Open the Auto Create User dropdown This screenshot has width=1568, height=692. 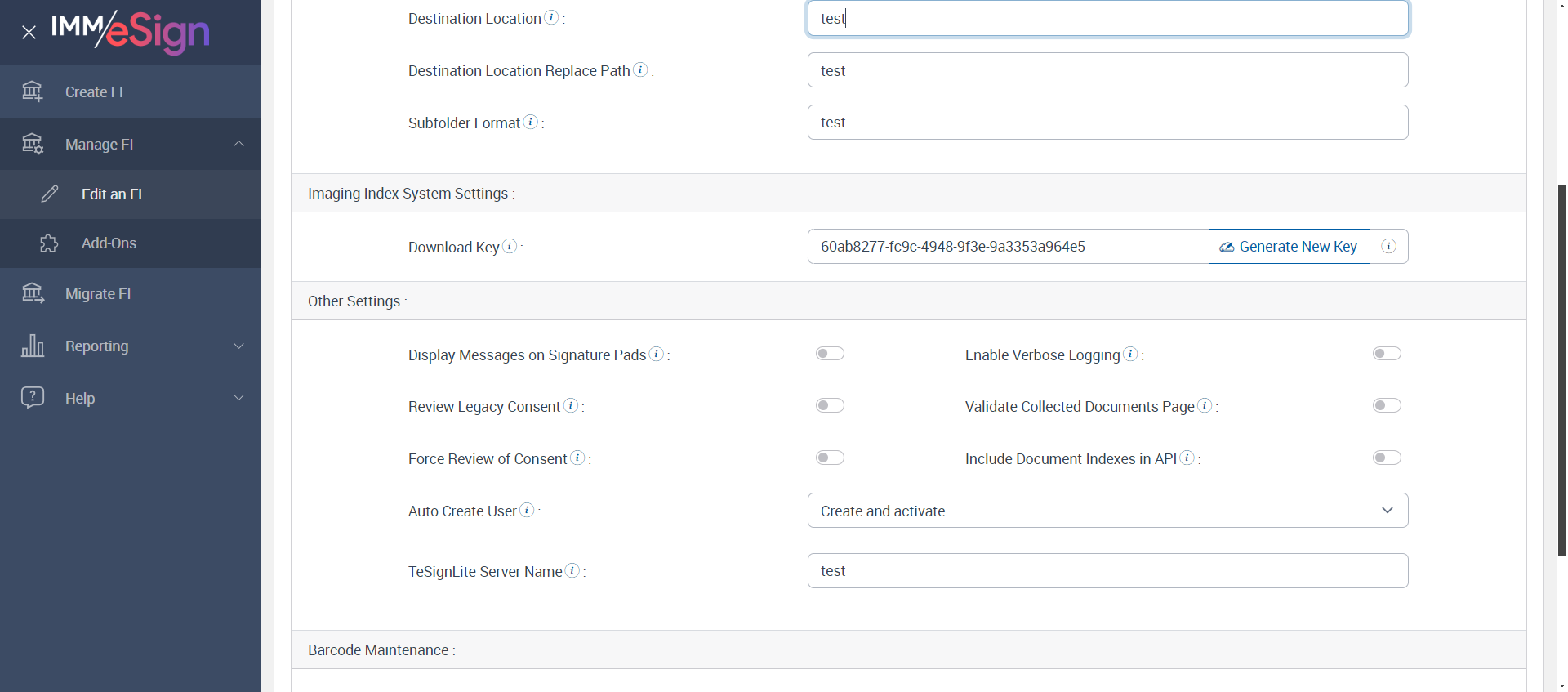click(1107, 511)
